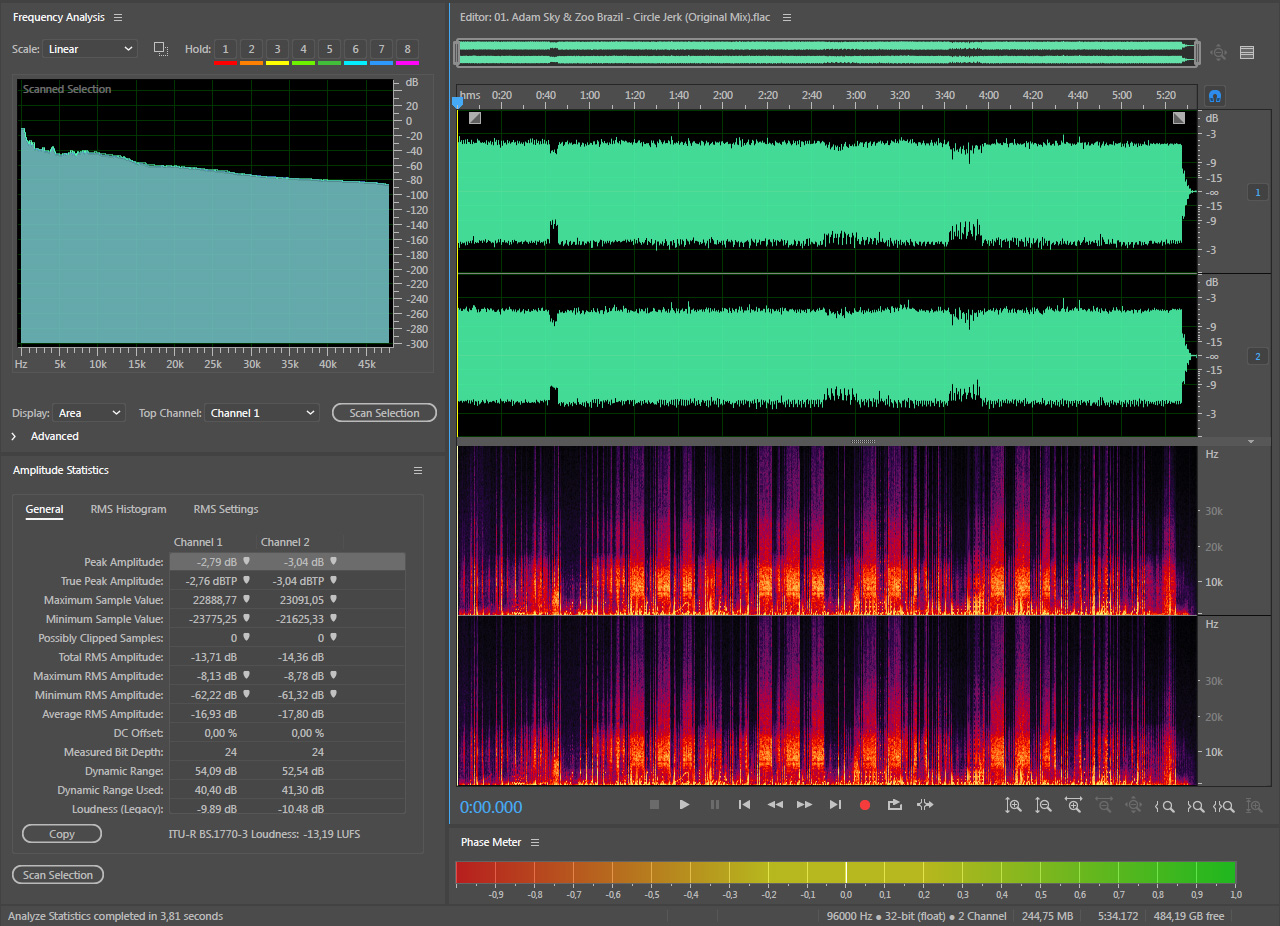This screenshot has height=926, width=1280.
Task: Click the Fast Forward transport button
Action: (x=805, y=805)
